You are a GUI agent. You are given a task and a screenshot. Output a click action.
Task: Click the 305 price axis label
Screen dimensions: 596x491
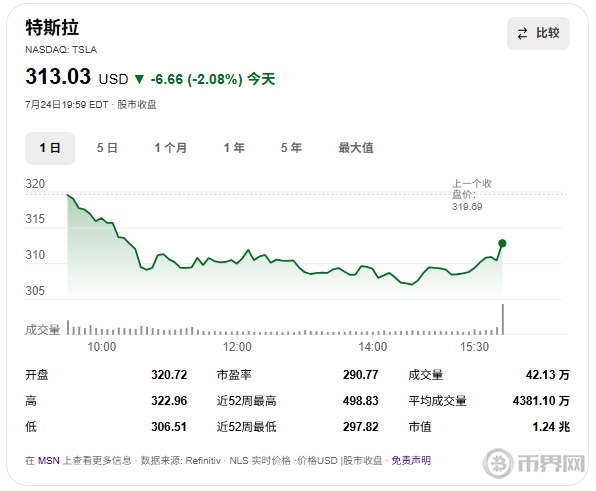click(35, 291)
